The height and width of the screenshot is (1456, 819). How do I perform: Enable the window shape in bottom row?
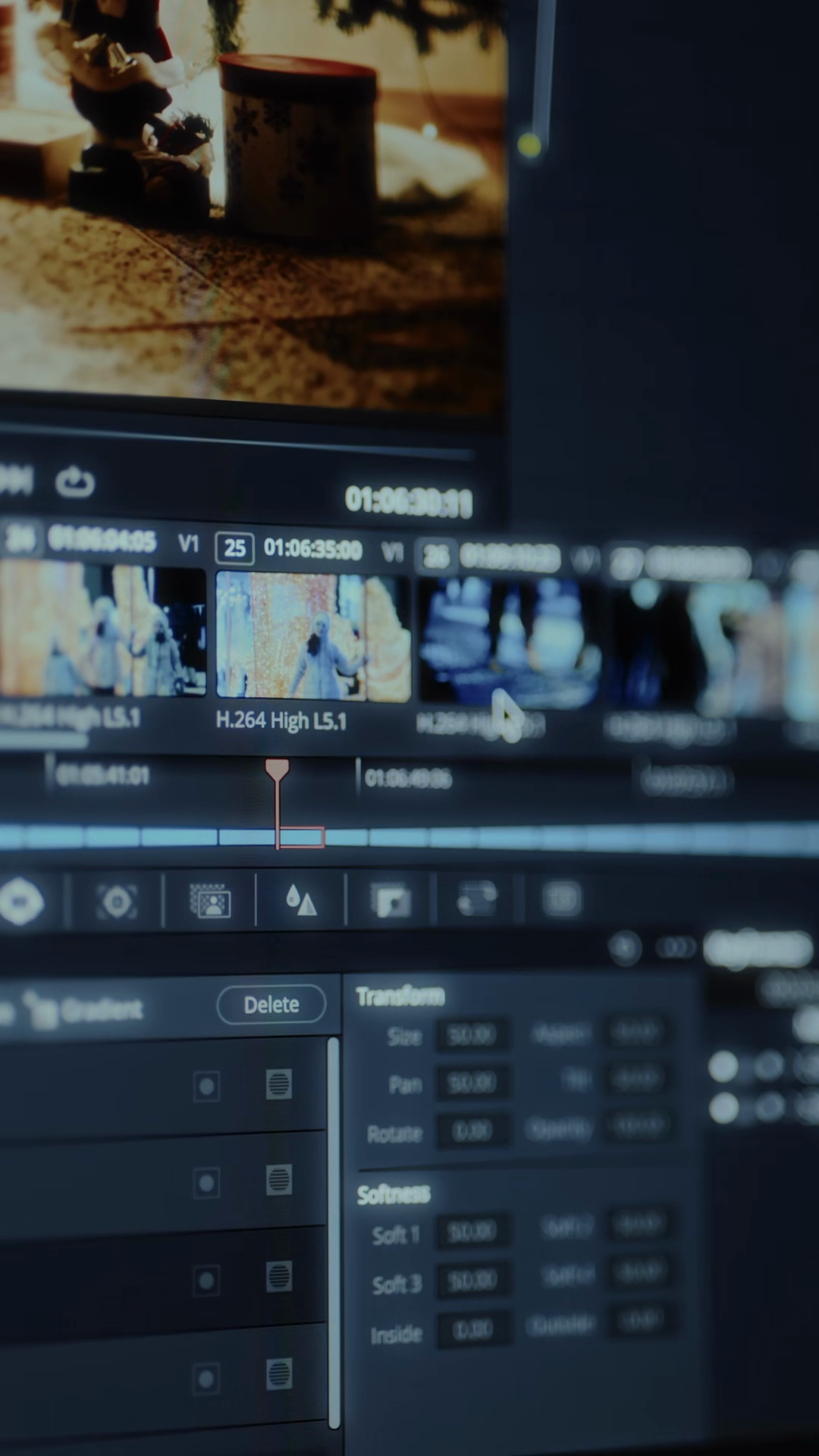(206, 1378)
